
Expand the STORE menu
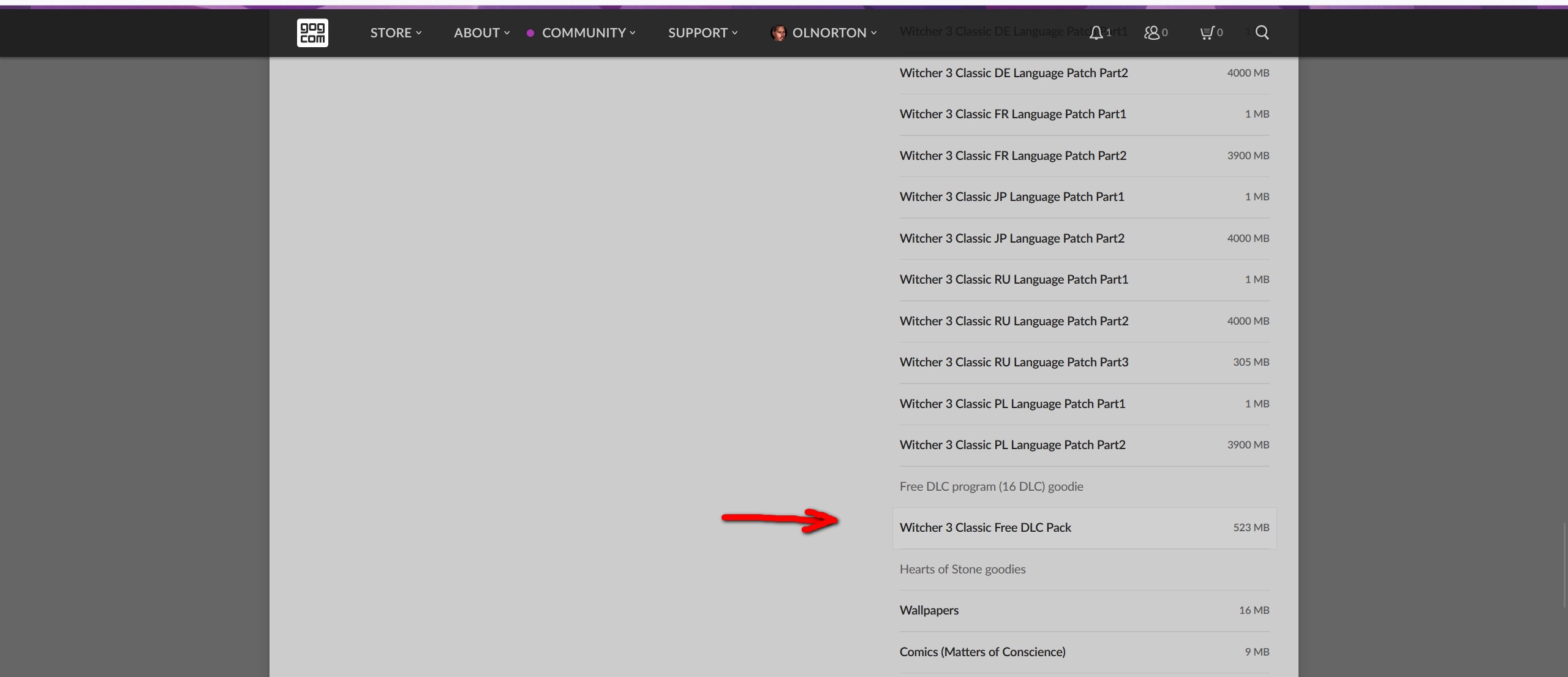click(x=396, y=33)
